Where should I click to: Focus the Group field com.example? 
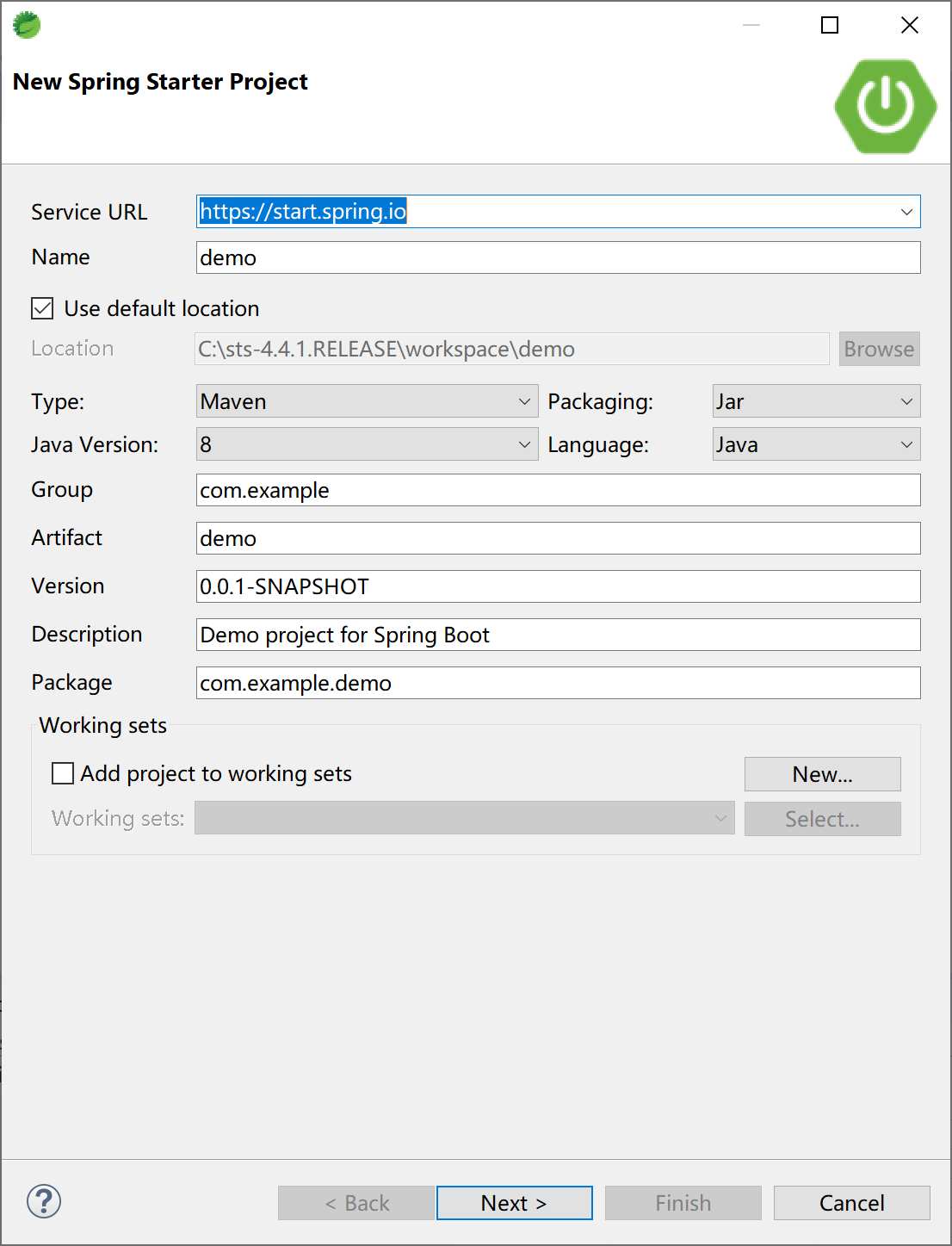pyautogui.click(x=558, y=490)
